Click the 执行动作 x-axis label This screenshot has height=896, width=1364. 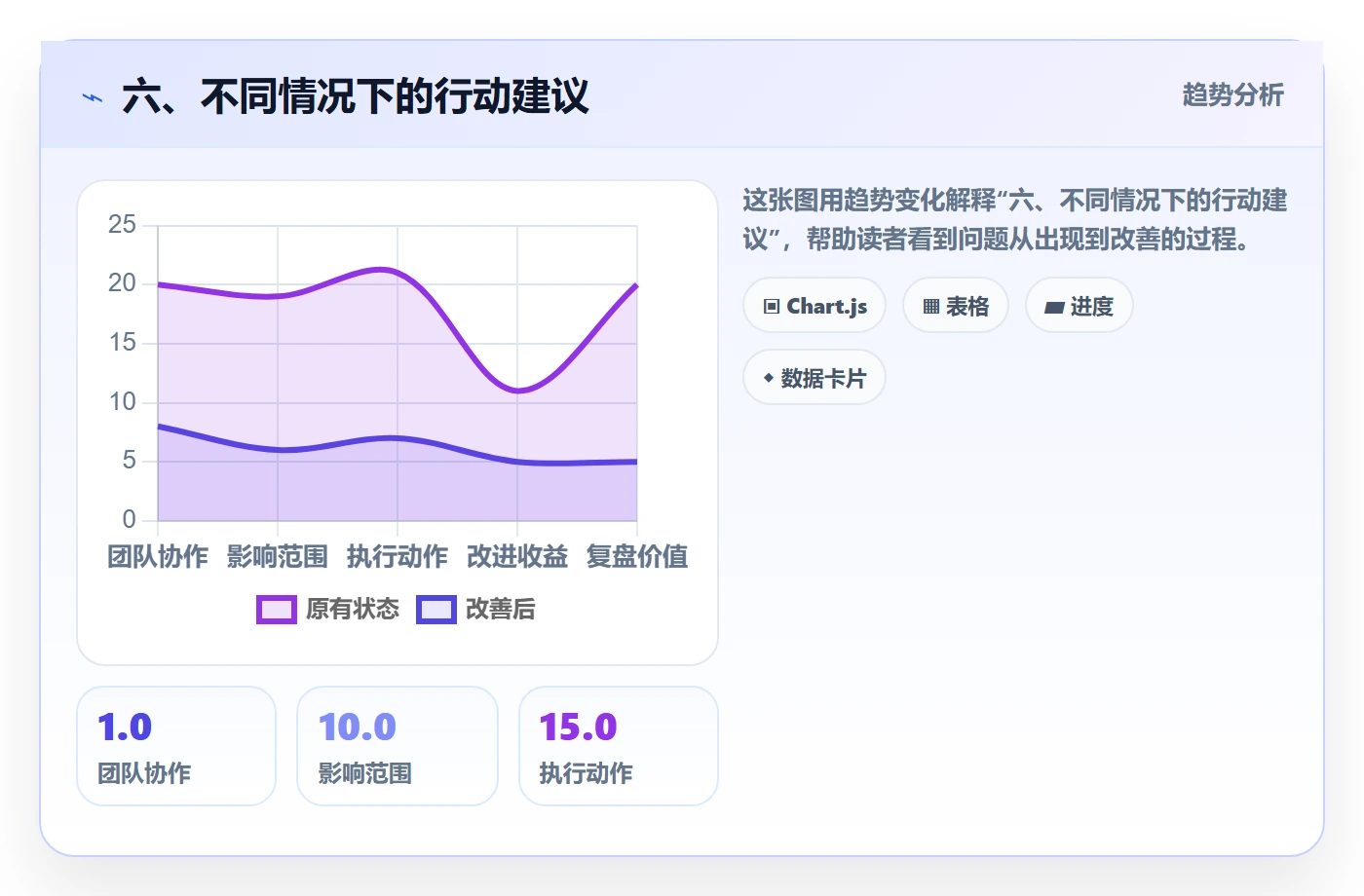coord(398,556)
